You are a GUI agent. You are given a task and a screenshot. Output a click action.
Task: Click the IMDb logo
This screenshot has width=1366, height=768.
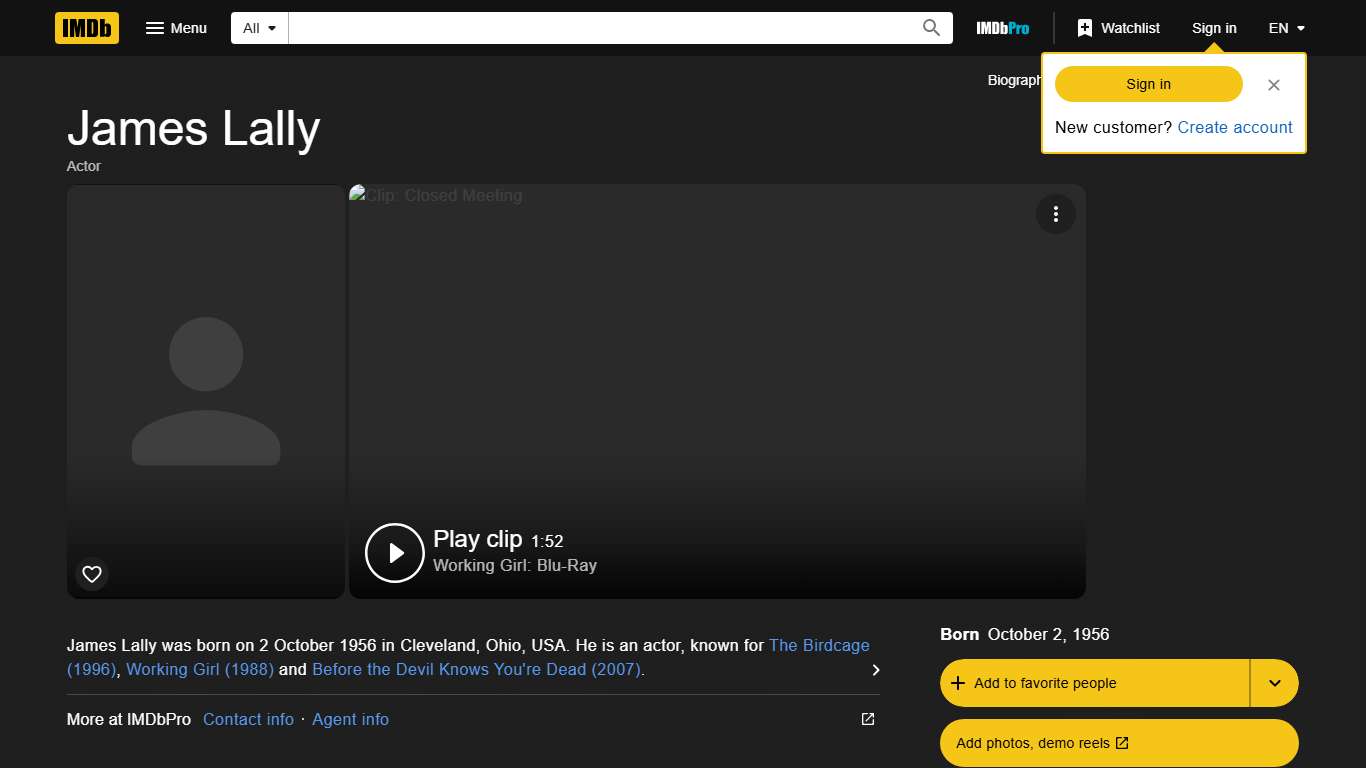point(86,28)
